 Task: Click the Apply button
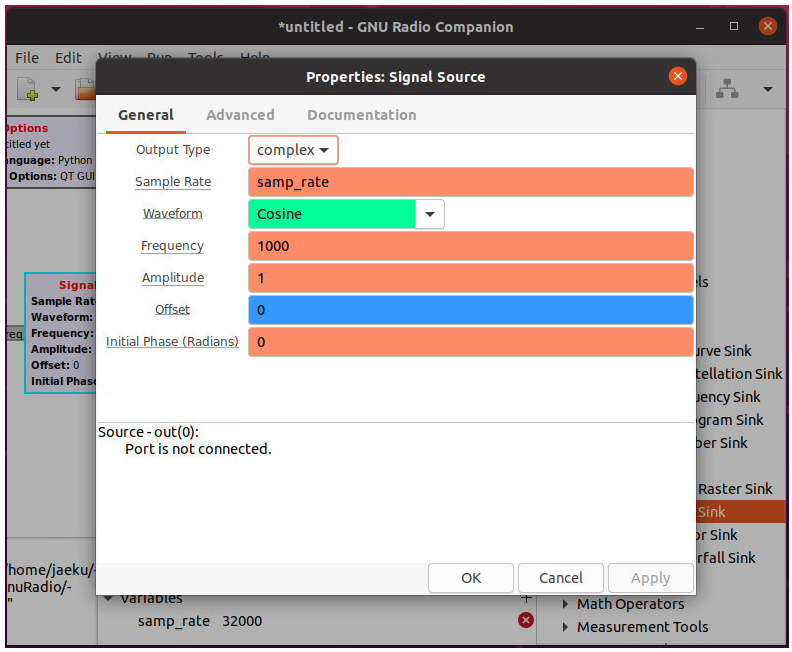click(x=651, y=578)
